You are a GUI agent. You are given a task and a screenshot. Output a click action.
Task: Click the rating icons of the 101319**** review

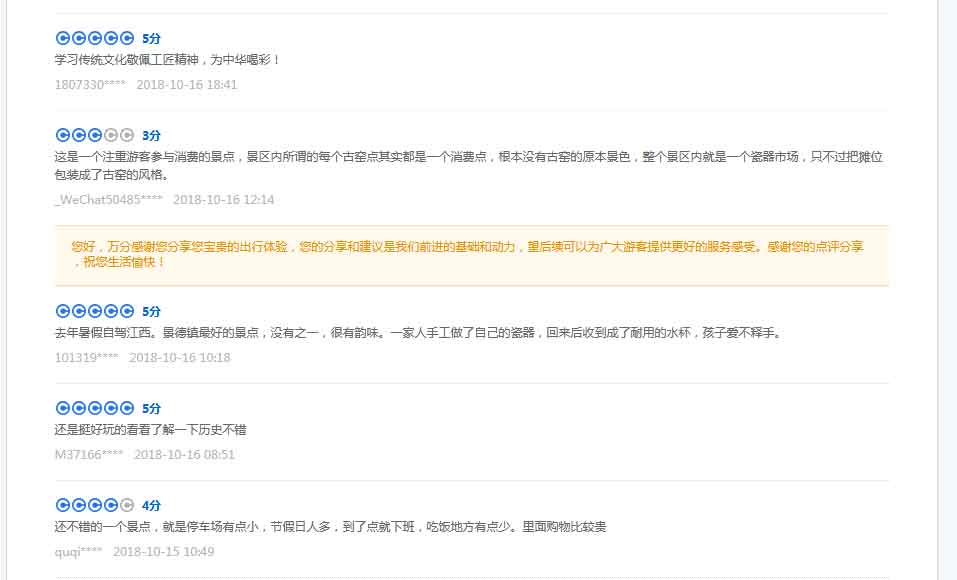[95, 311]
